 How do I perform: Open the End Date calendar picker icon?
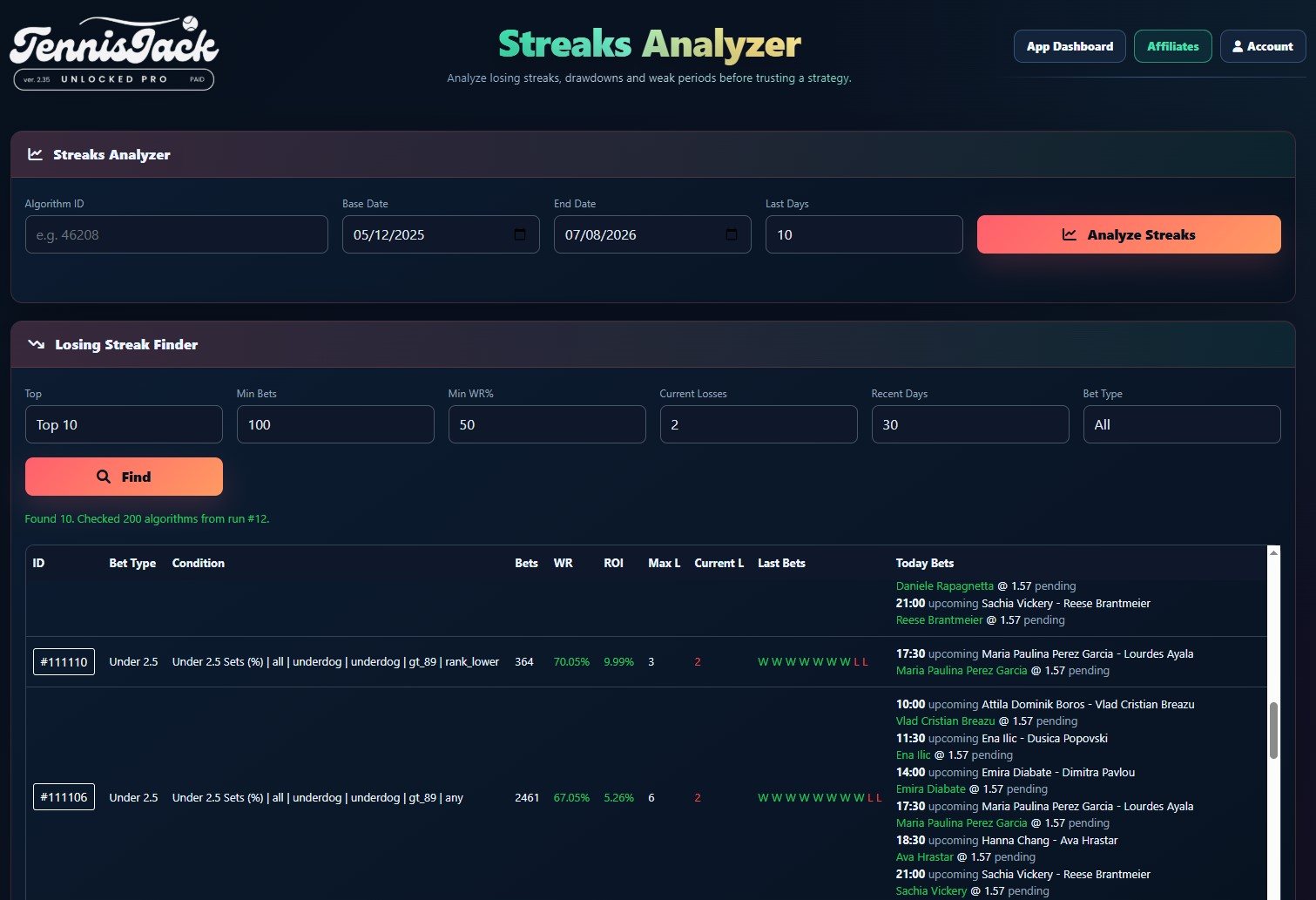click(732, 234)
